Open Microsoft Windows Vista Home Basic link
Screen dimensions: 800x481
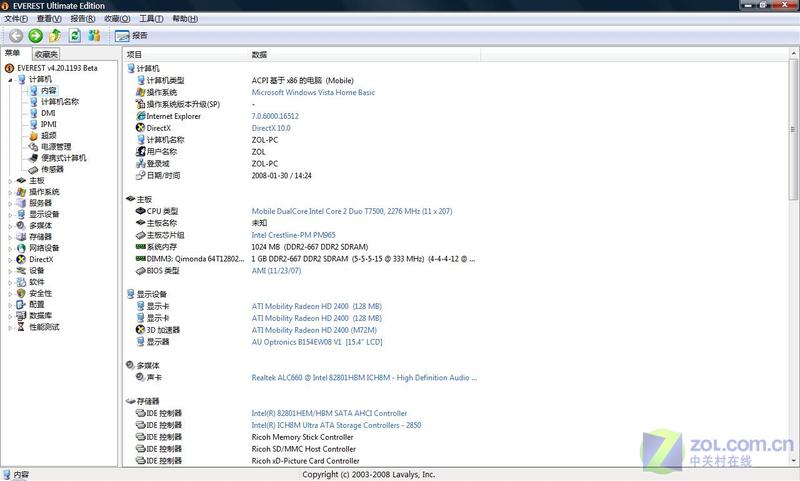coord(313,92)
